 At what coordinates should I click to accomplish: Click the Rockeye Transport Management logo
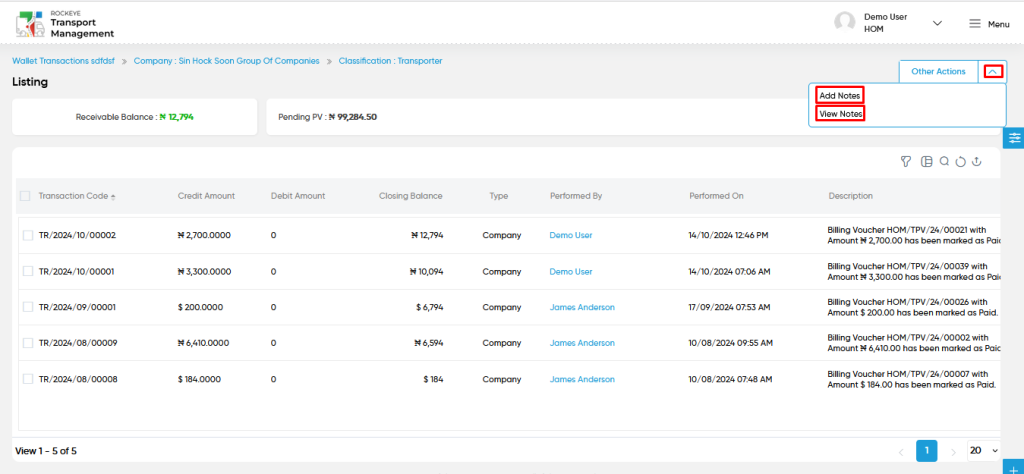pos(64,24)
